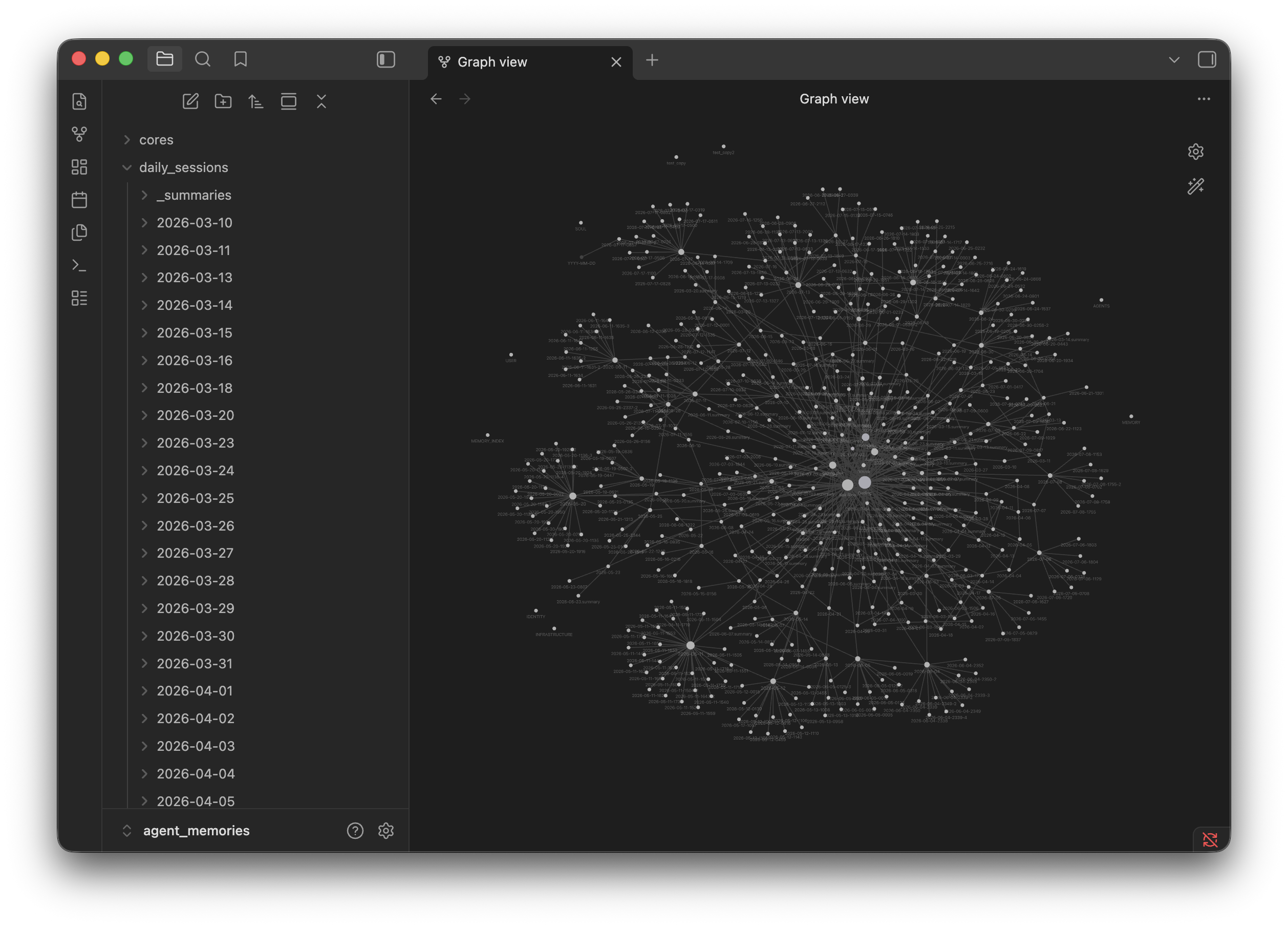Toggle the right sidebar icon
This screenshot has height=928, width=1288.
(x=1207, y=59)
